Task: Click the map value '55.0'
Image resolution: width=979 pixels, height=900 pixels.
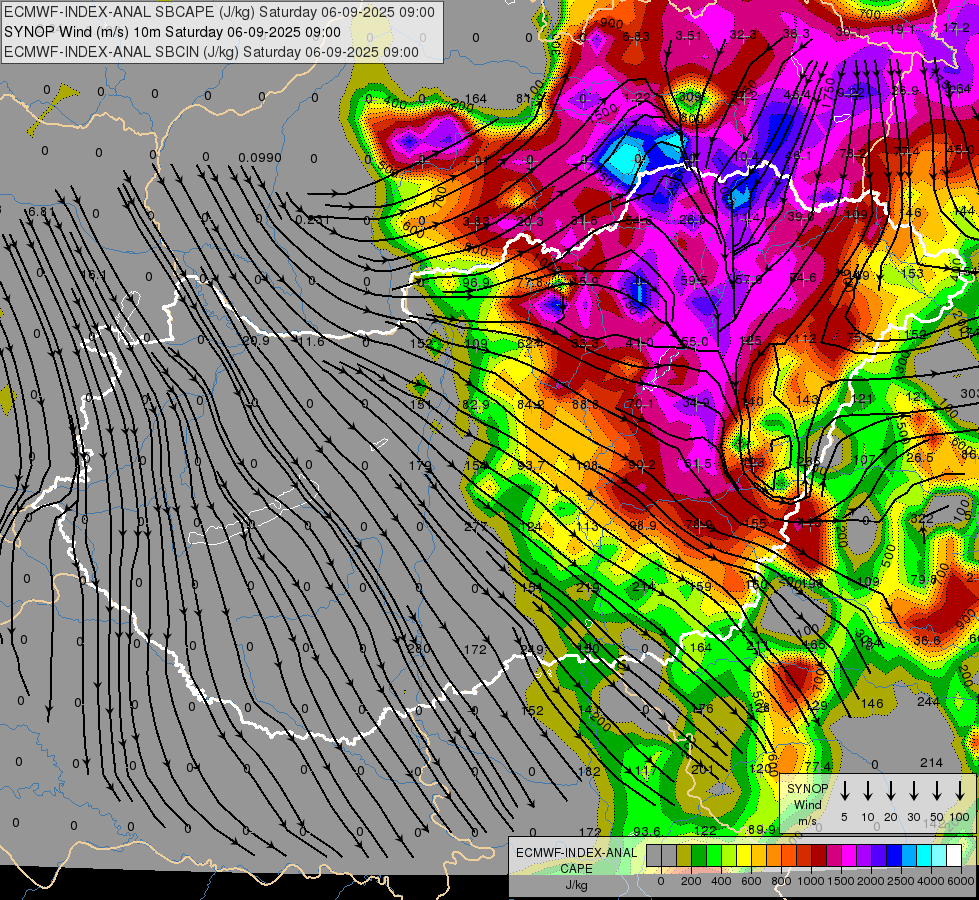Action: pos(695,342)
